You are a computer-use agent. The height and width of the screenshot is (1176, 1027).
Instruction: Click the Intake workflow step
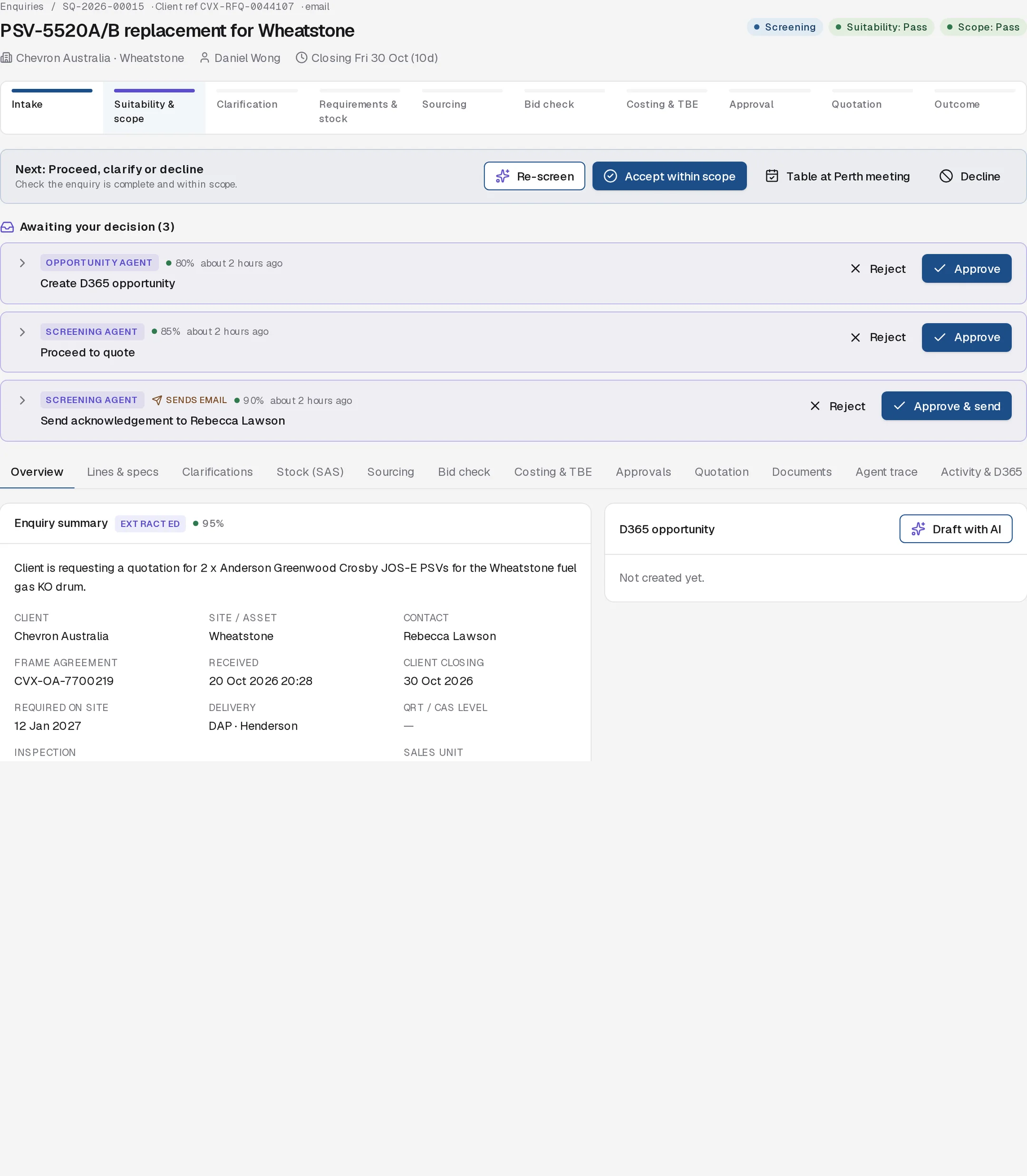tap(51, 107)
